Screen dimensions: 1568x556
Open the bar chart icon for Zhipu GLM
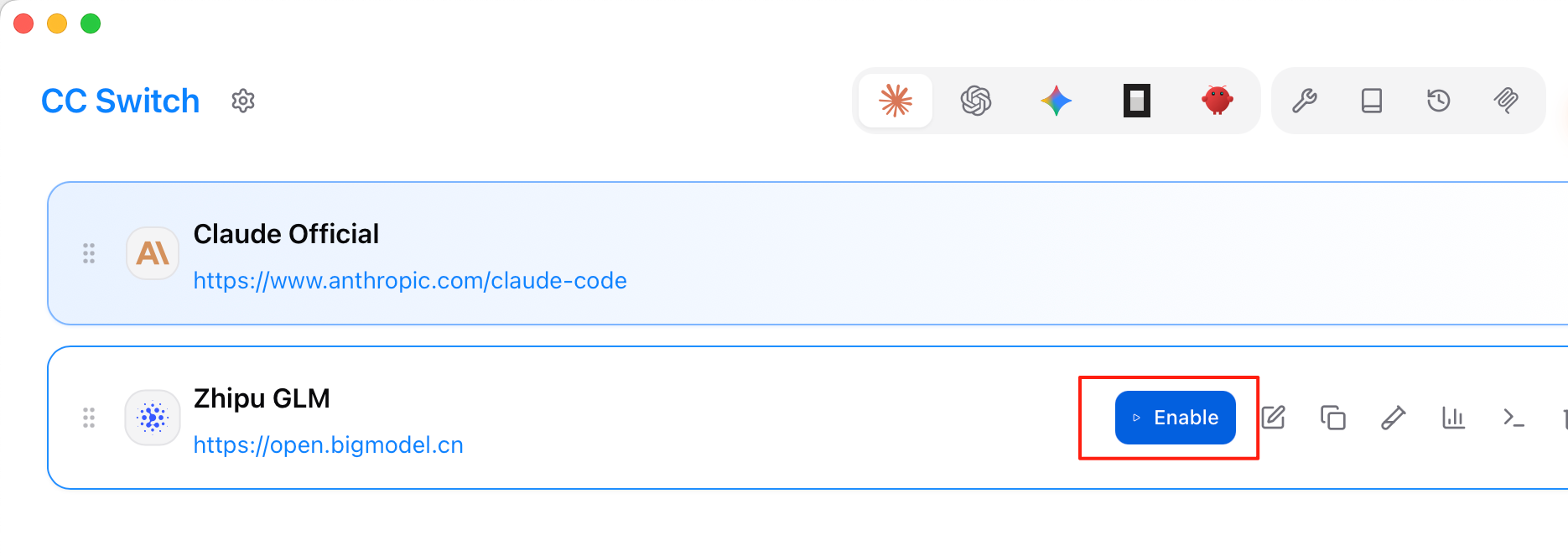pos(1453,418)
